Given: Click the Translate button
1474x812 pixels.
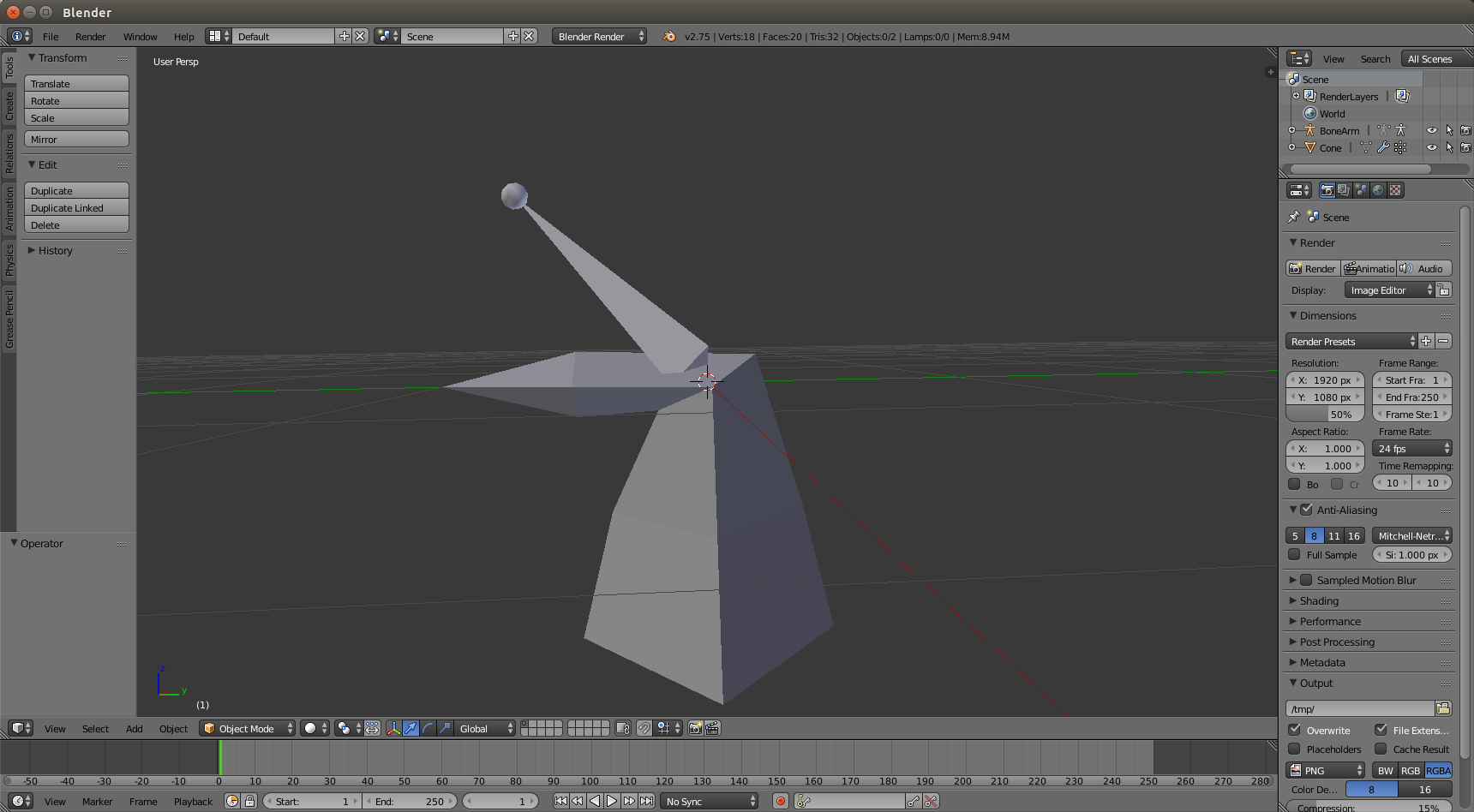Looking at the screenshot, I should pyautogui.click(x=76, y=83).
